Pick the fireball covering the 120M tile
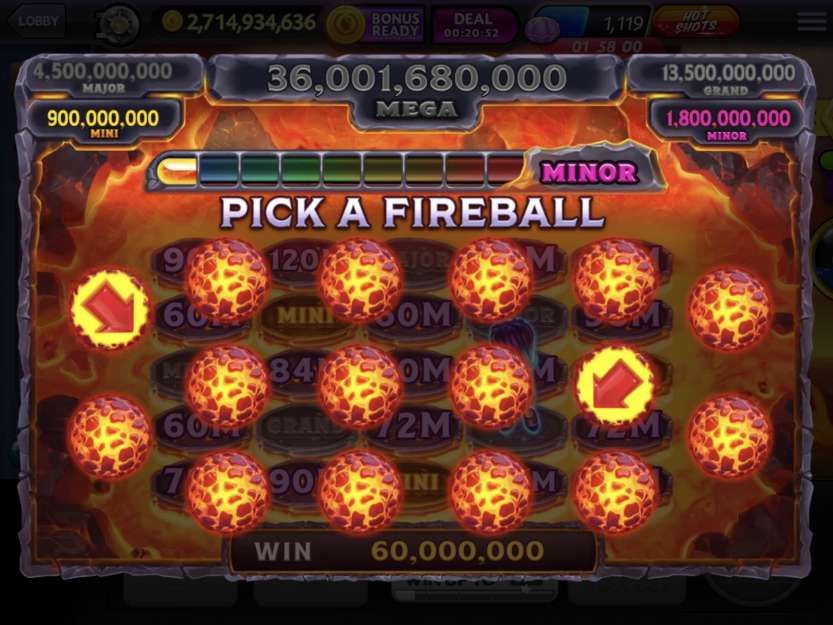The width and height of the screenshot is (833, 625). (360, 280)
